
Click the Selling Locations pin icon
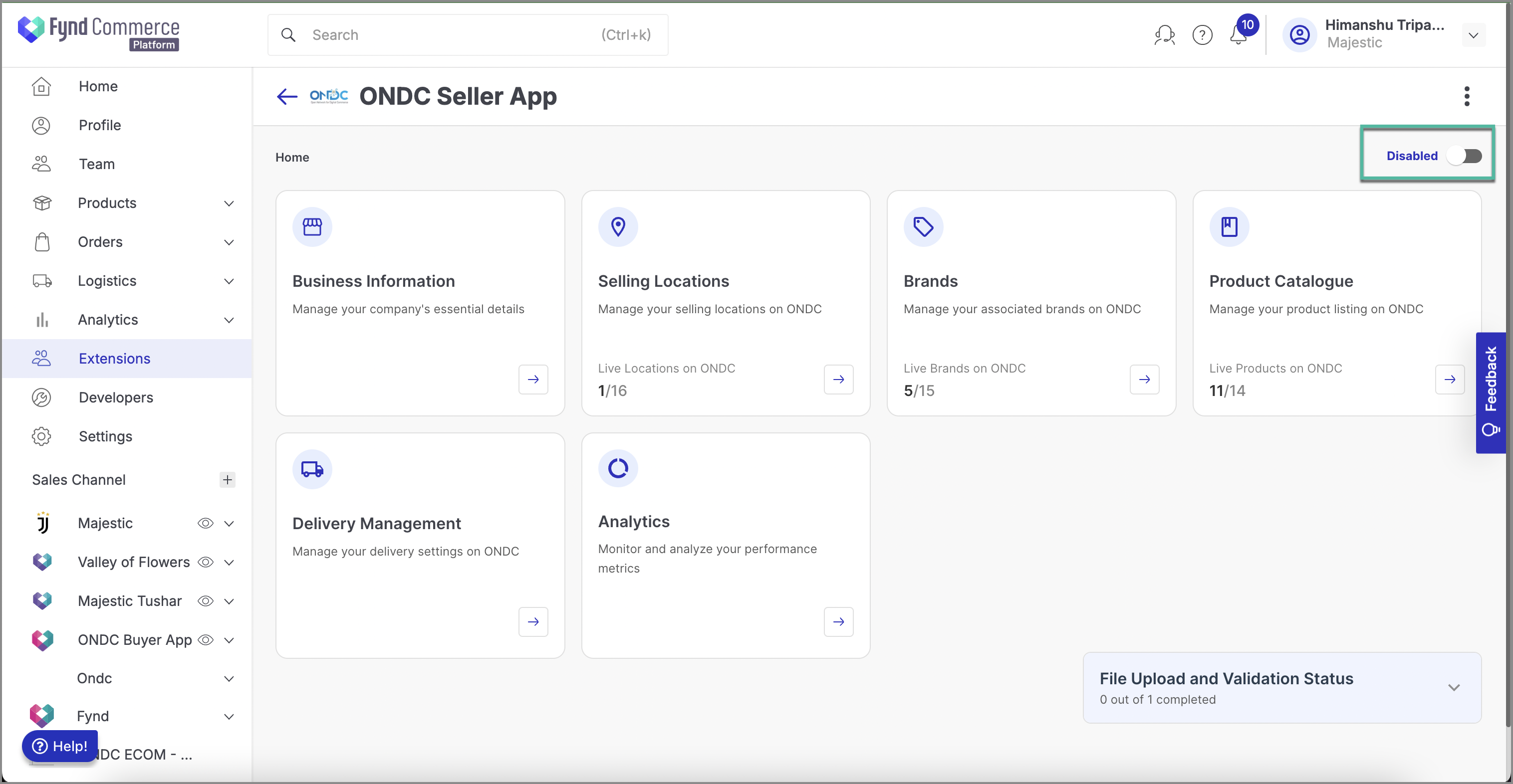tap(618, 226)
